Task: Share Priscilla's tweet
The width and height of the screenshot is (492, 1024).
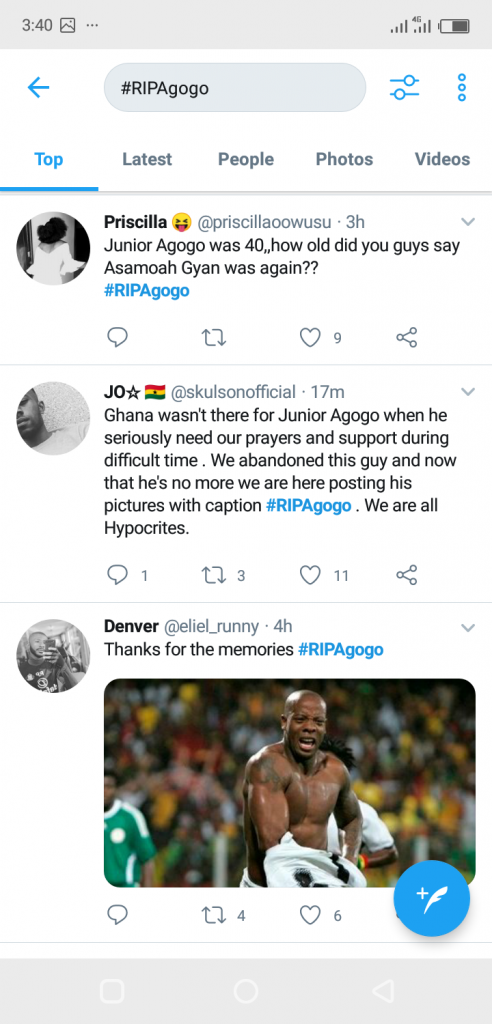Action: pos(406,337)
